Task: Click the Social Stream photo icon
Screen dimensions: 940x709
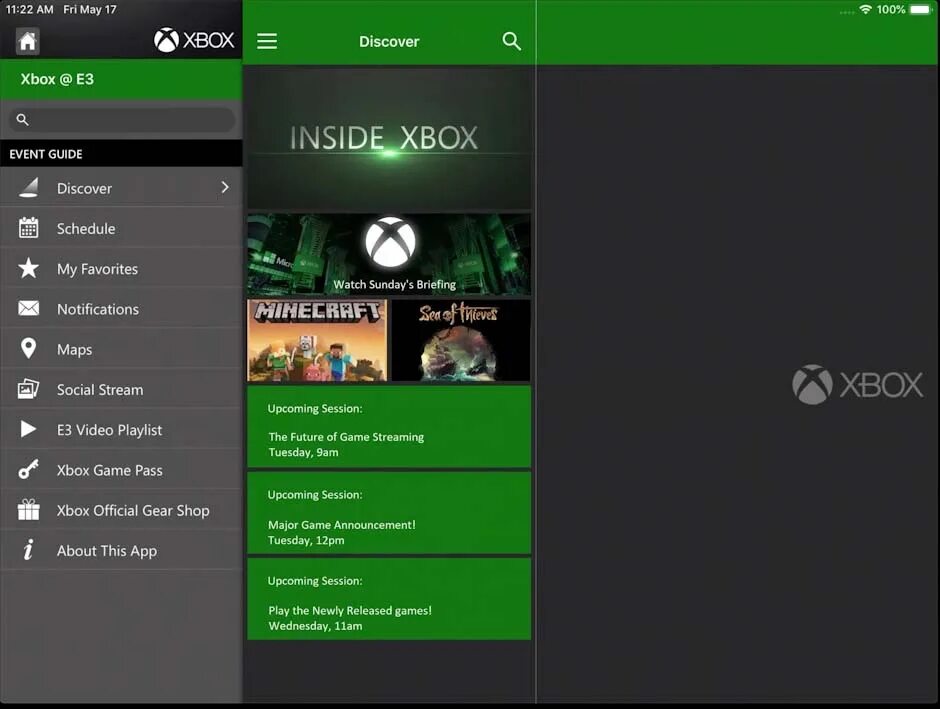Action: [28, 389]
